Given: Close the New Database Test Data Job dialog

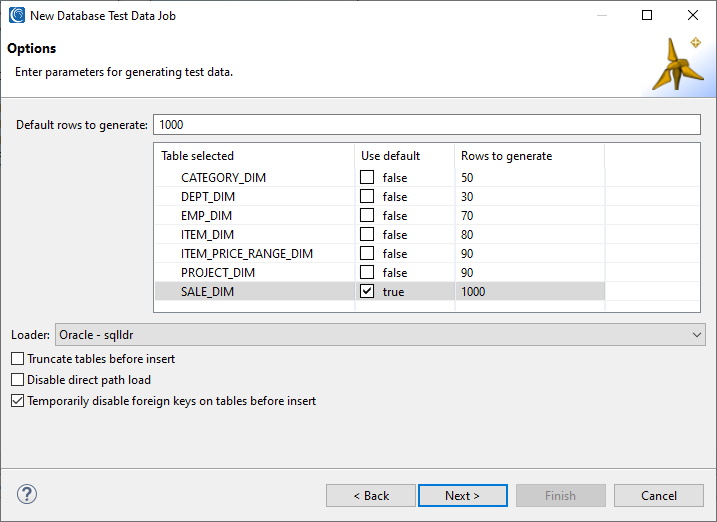Looking at the screenshot, I should pyautogui.click(x=693, y=15).
